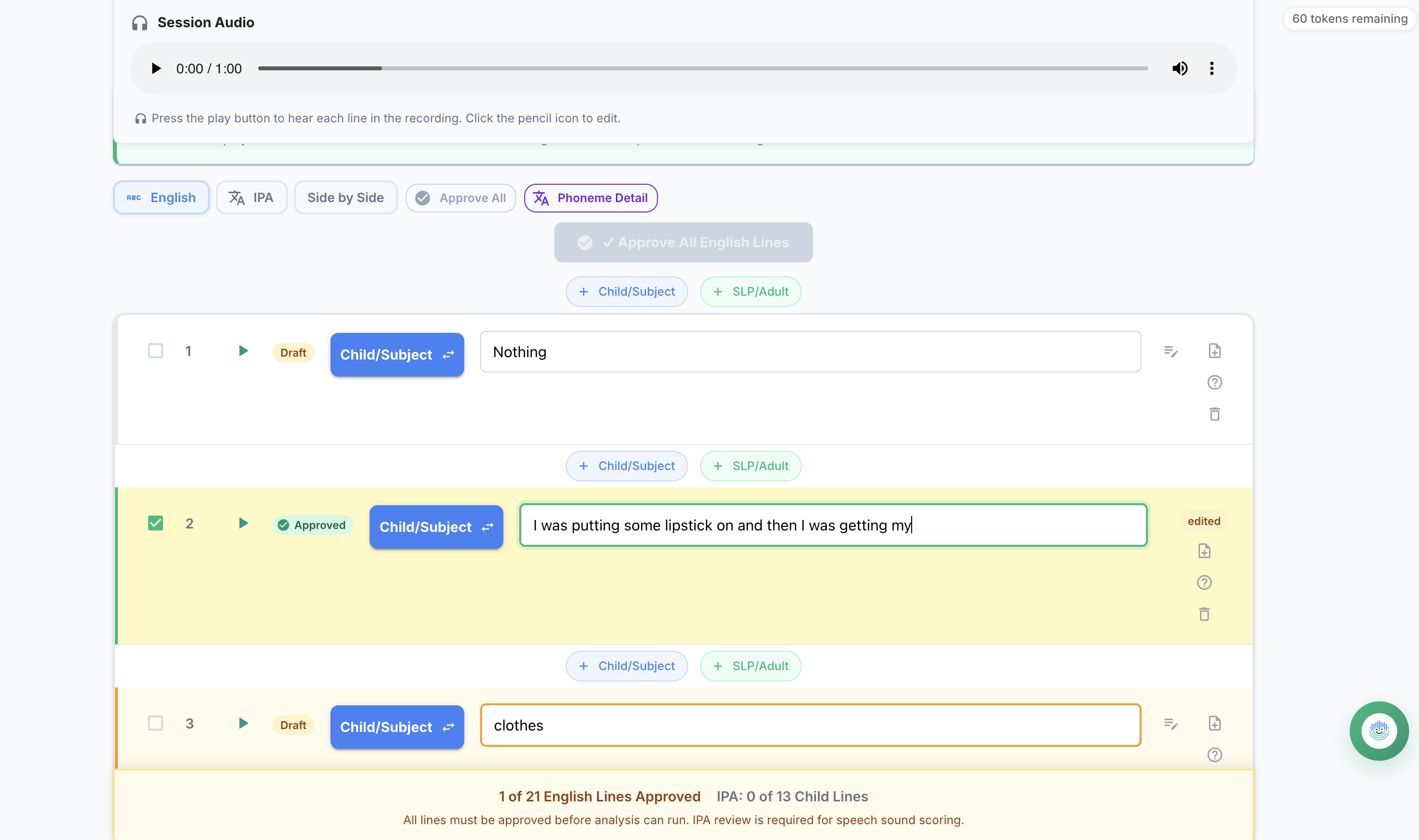Screen dimensions: 1419x840
Task: Delete line 1 with trash icon
Action: (x=1214, y=415)
